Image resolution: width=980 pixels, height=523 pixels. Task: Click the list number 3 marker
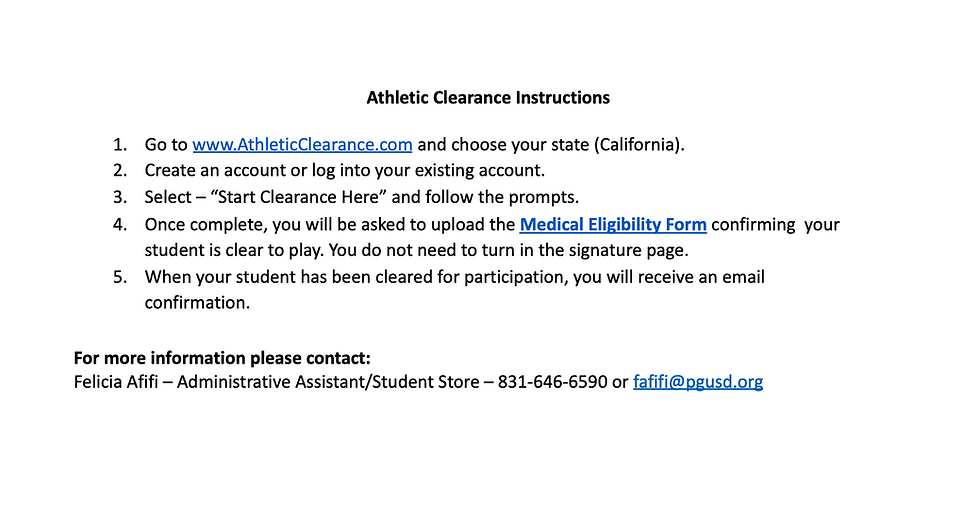point(120,197)
